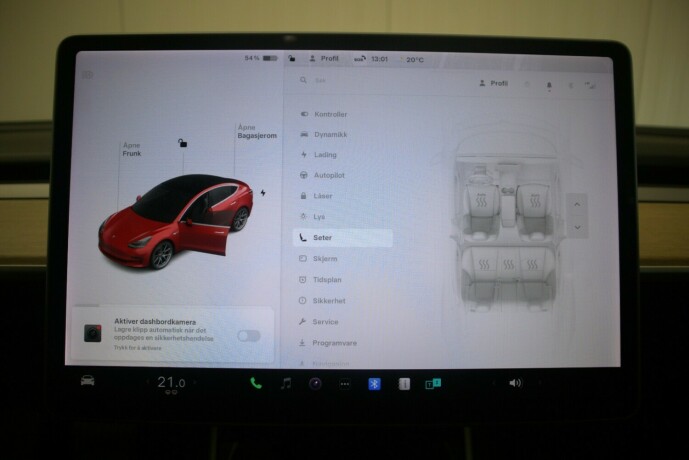Tap the notification bell icon

point(549,85)
